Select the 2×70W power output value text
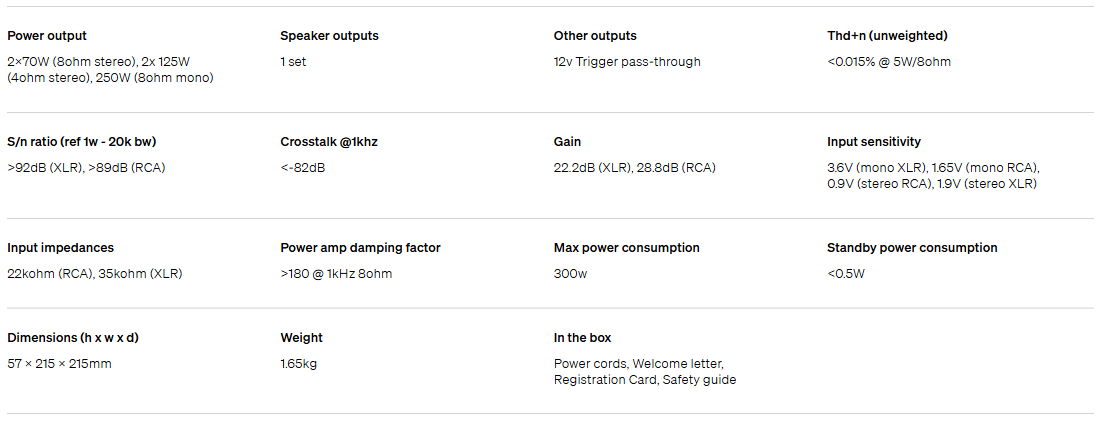Screen dimensions: 1107x422 pyautogui.click(x=110, y=70)
